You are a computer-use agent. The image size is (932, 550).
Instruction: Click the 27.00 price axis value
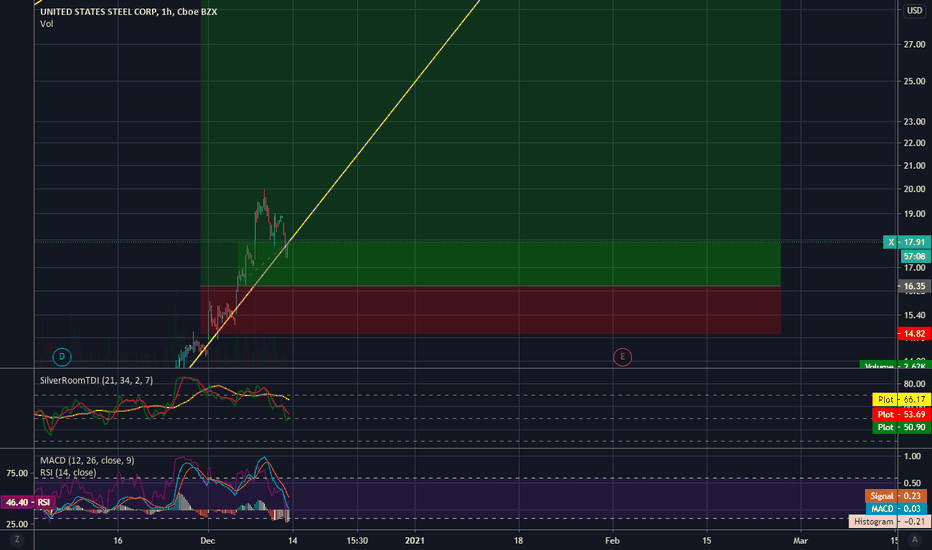[x=914, y=45]
